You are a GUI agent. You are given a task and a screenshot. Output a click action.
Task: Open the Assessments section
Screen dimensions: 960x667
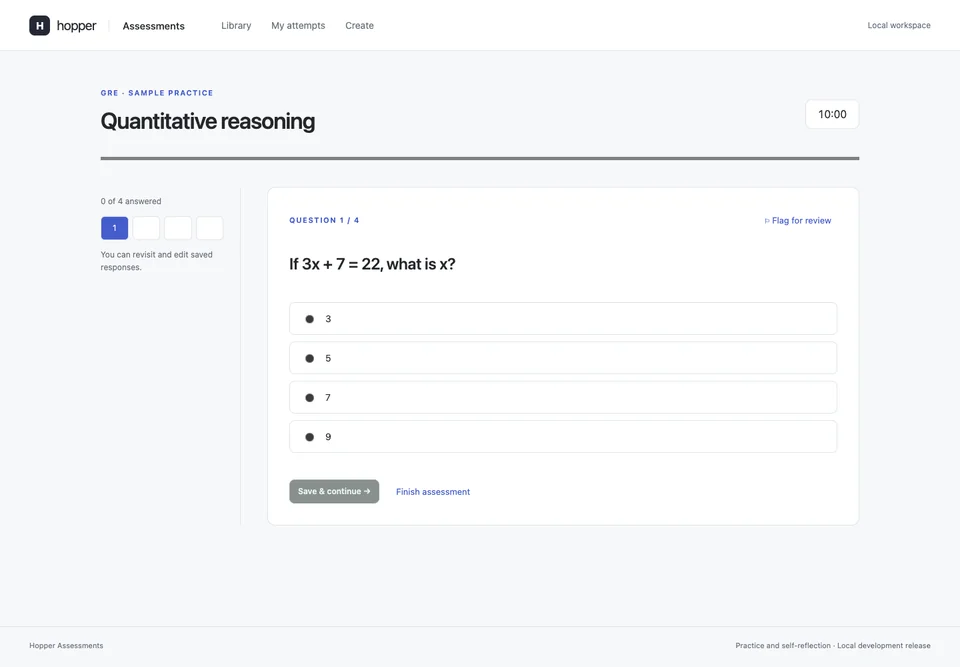click(x=154, y=26)
